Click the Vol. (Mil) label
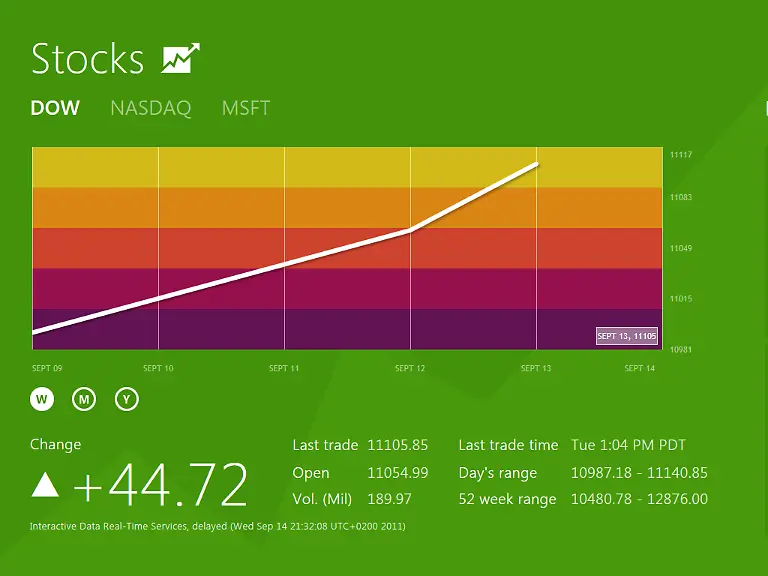The image size is (768, 576). click(322, 499)
